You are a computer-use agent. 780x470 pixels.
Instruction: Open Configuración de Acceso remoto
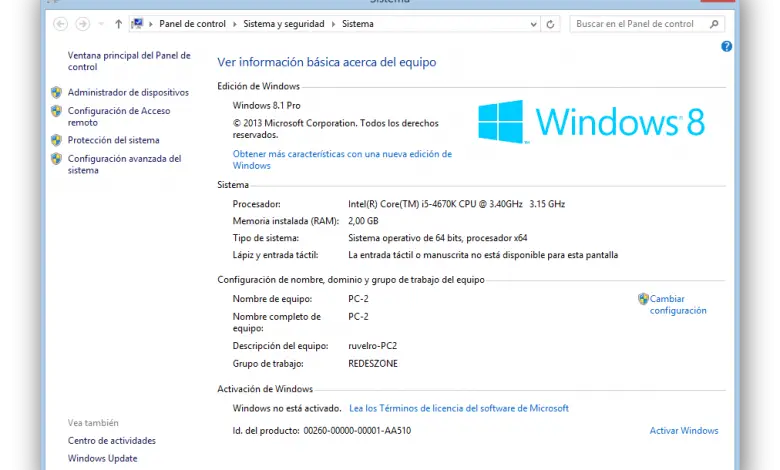pyautogui.click(x=119, y=116)
